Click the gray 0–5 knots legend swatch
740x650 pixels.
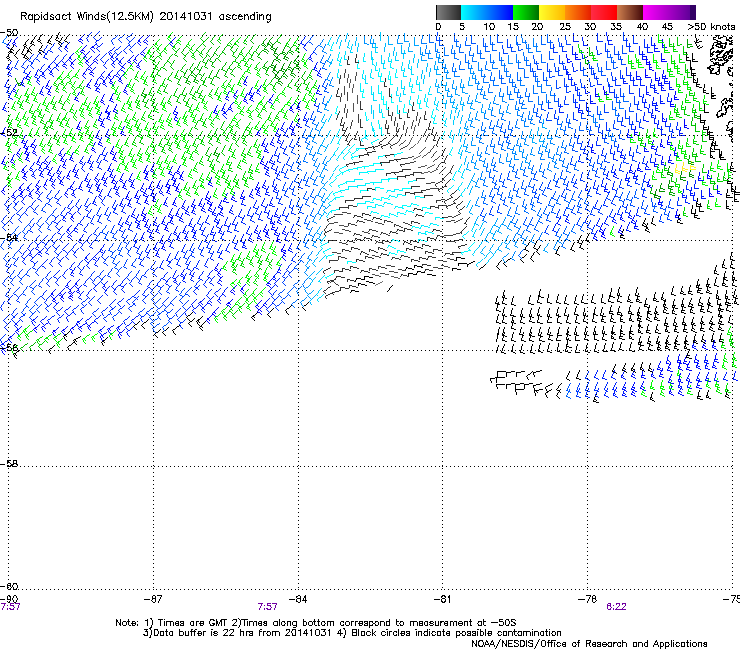pyautogui.click(x=448, y=12)
